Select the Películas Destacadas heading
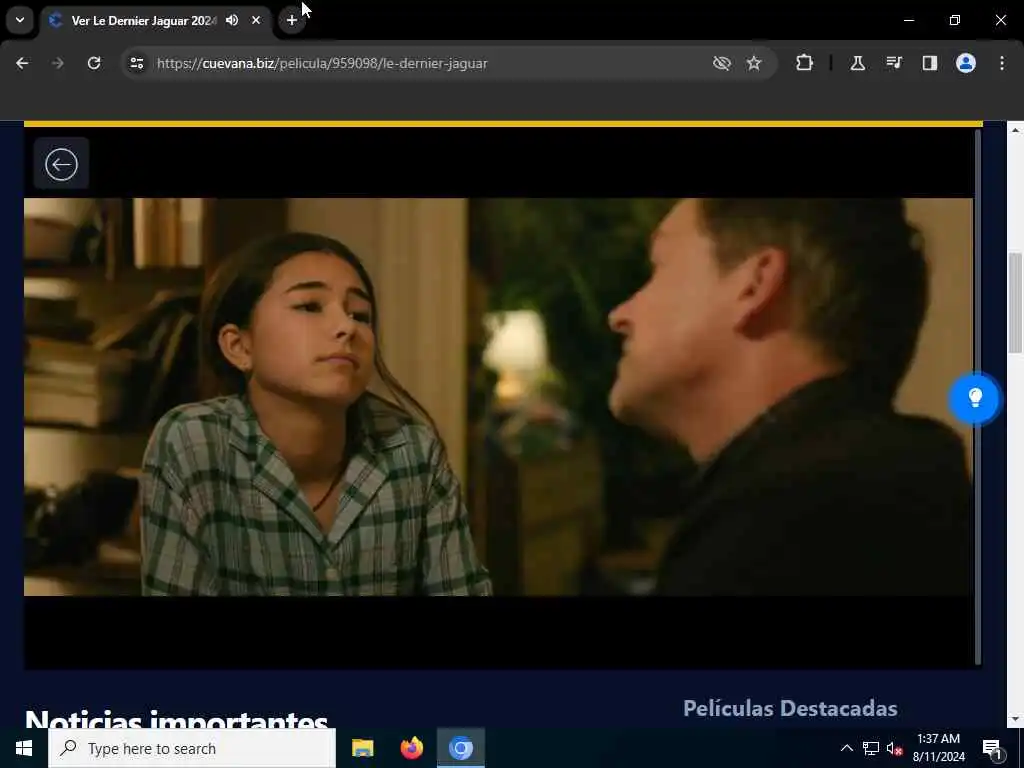Screen dimensions: 1024x768 tap(790, 709)
